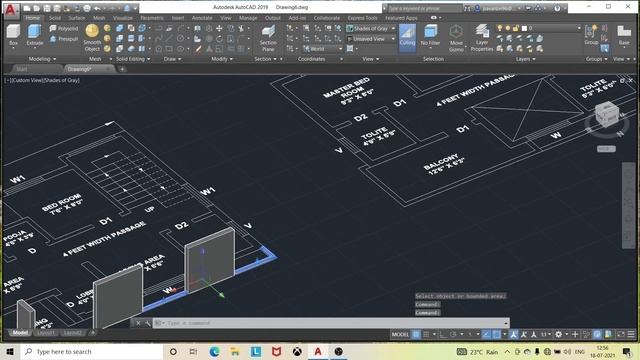The width and height of the screenshot is (640, 360).
Task: Open the Unsaved View dropdown
Action: pyautogui.click(x=371, y=39)
